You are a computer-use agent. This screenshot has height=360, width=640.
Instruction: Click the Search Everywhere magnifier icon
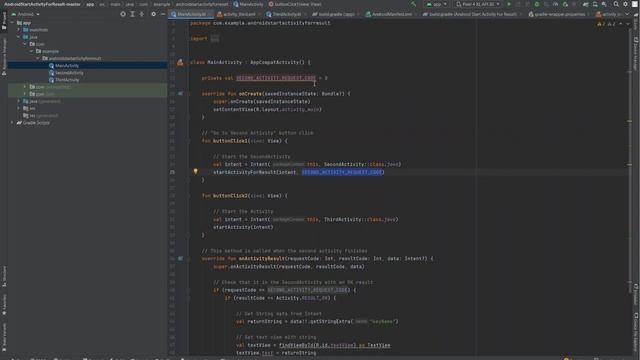pos(616,4)
